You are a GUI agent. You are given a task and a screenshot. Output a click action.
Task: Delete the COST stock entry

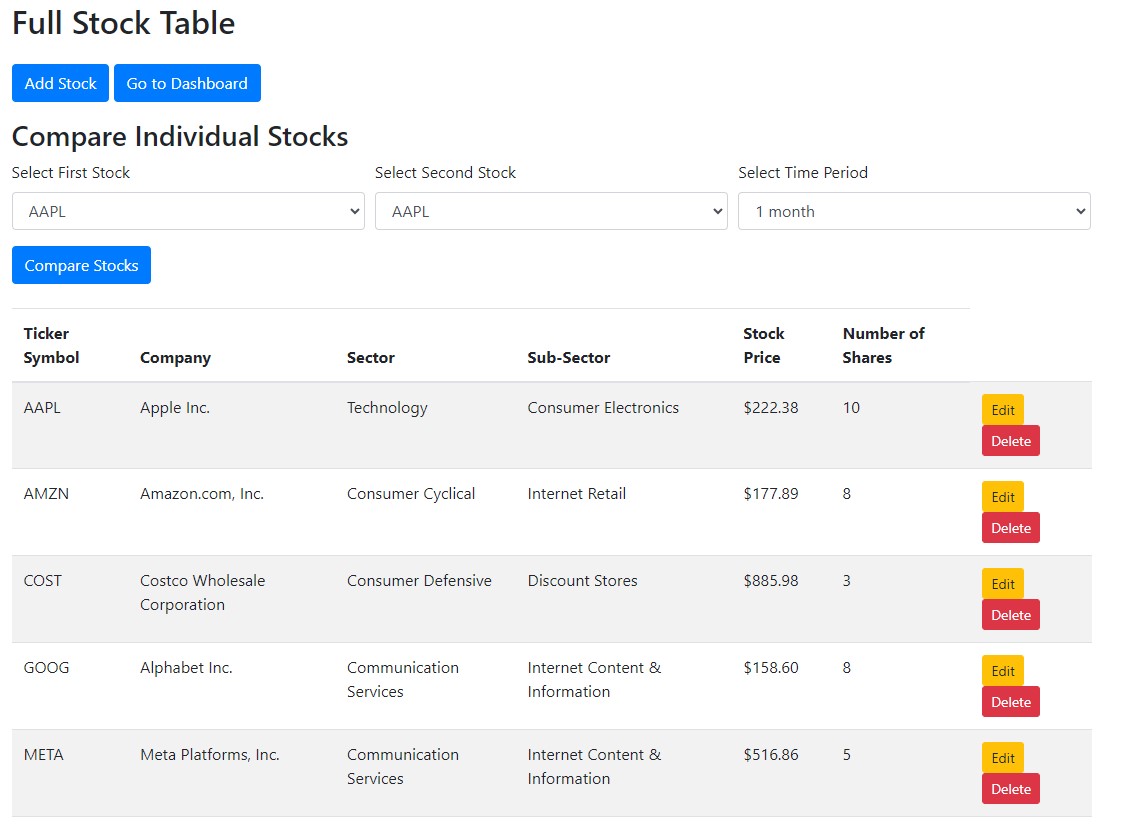pyautogui.click(x=1010, y=615)
